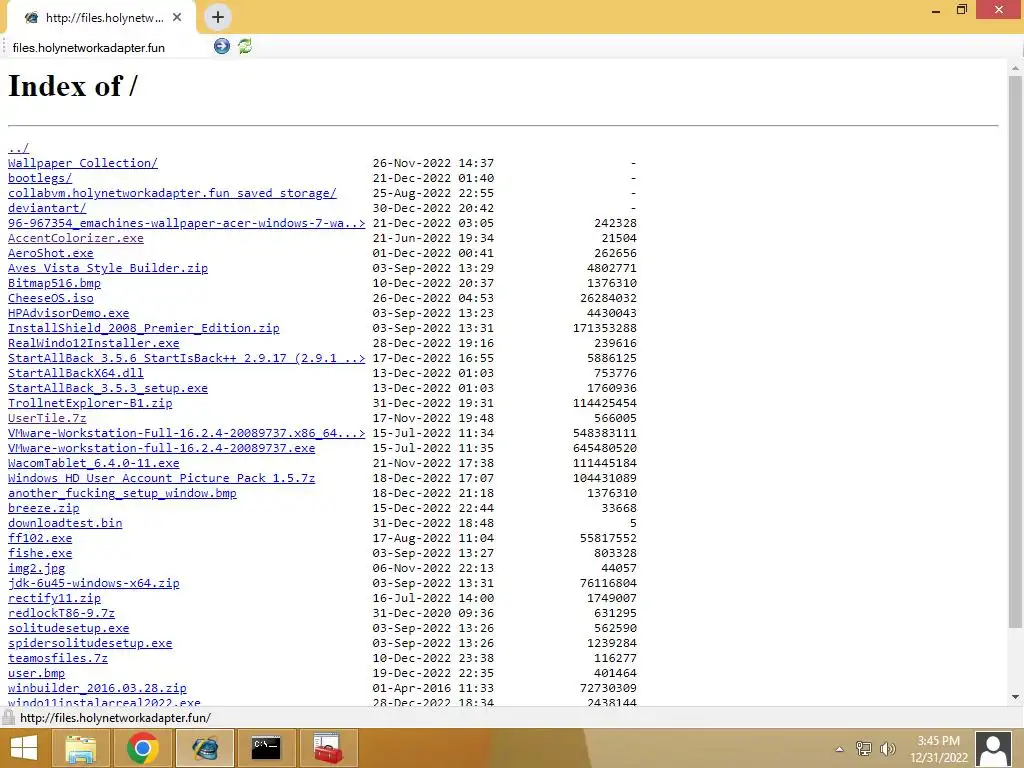Click the address bar showing files.holynetworkadapter.fun
The height and width of the screenshot is (768, 1024).
pos(108,47)
